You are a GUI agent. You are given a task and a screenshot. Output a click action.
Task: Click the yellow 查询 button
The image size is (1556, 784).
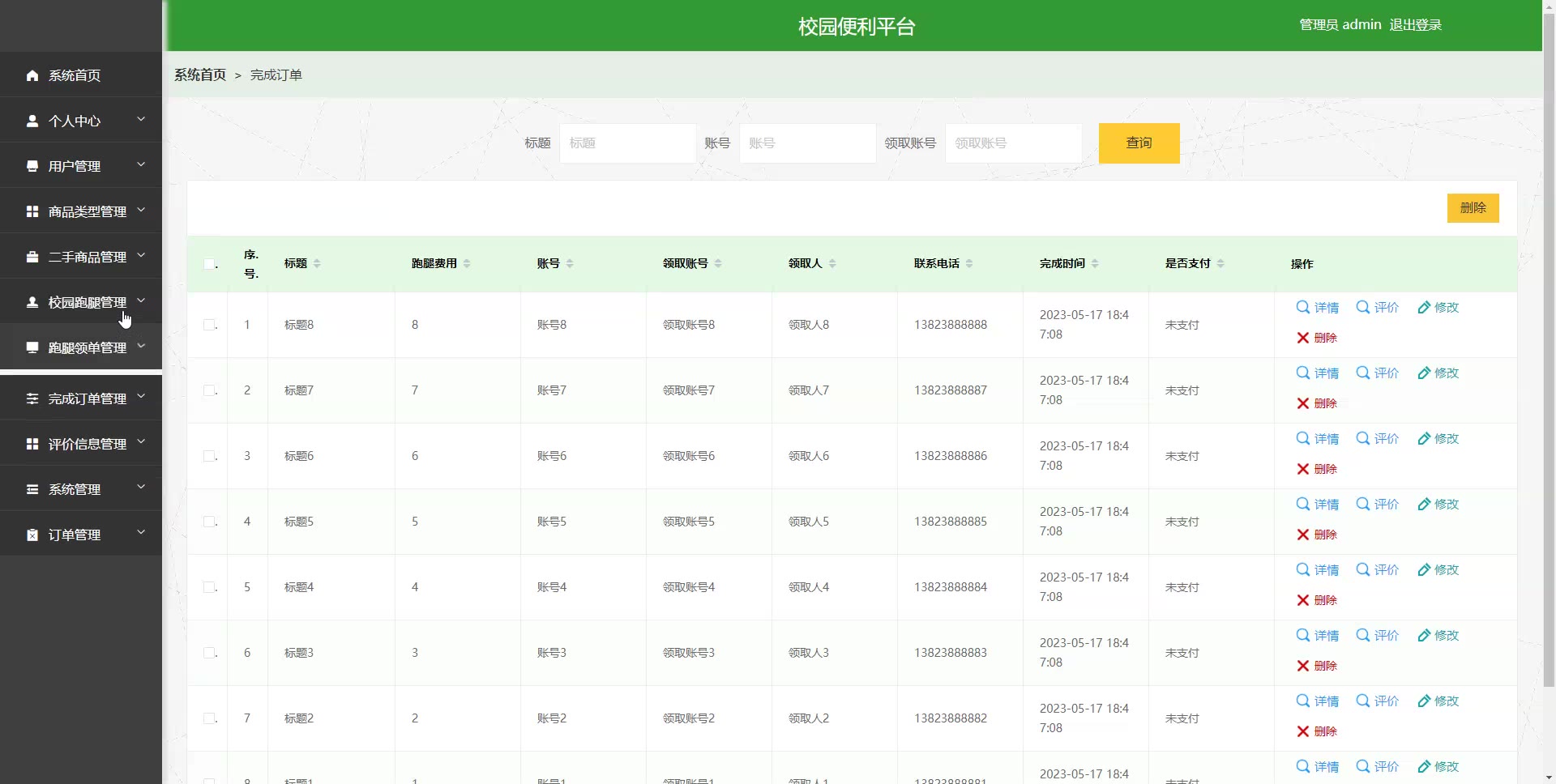(x=1139, y=143)
